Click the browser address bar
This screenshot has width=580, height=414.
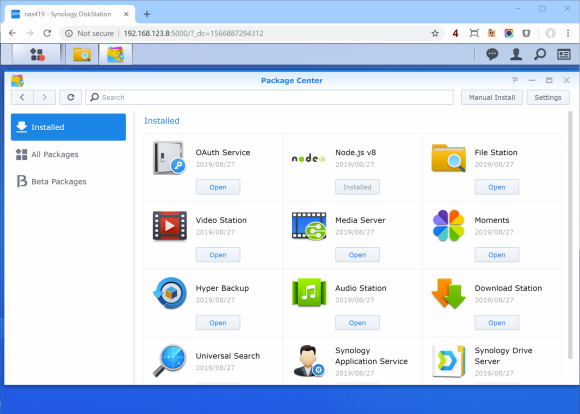(x=252, y=33)
